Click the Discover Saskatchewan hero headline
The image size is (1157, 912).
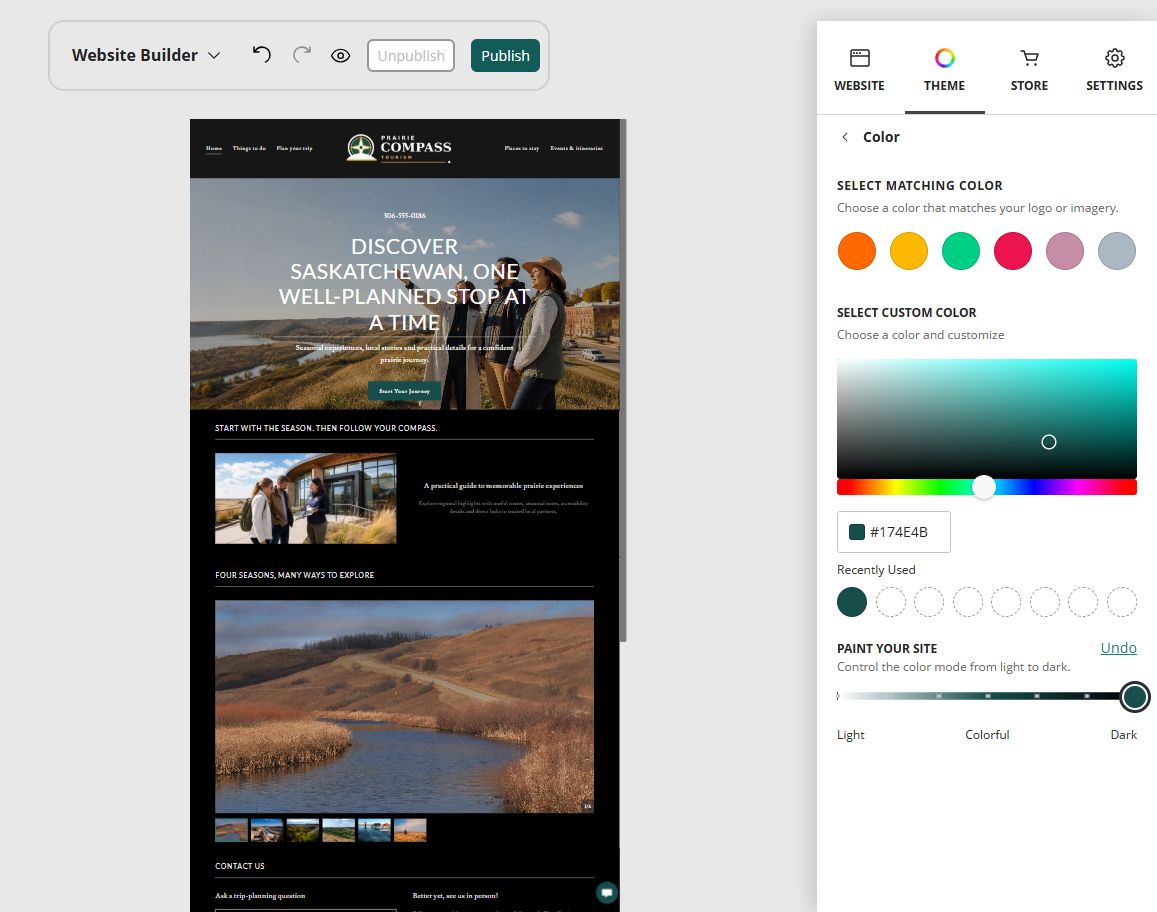click(404, 284)
